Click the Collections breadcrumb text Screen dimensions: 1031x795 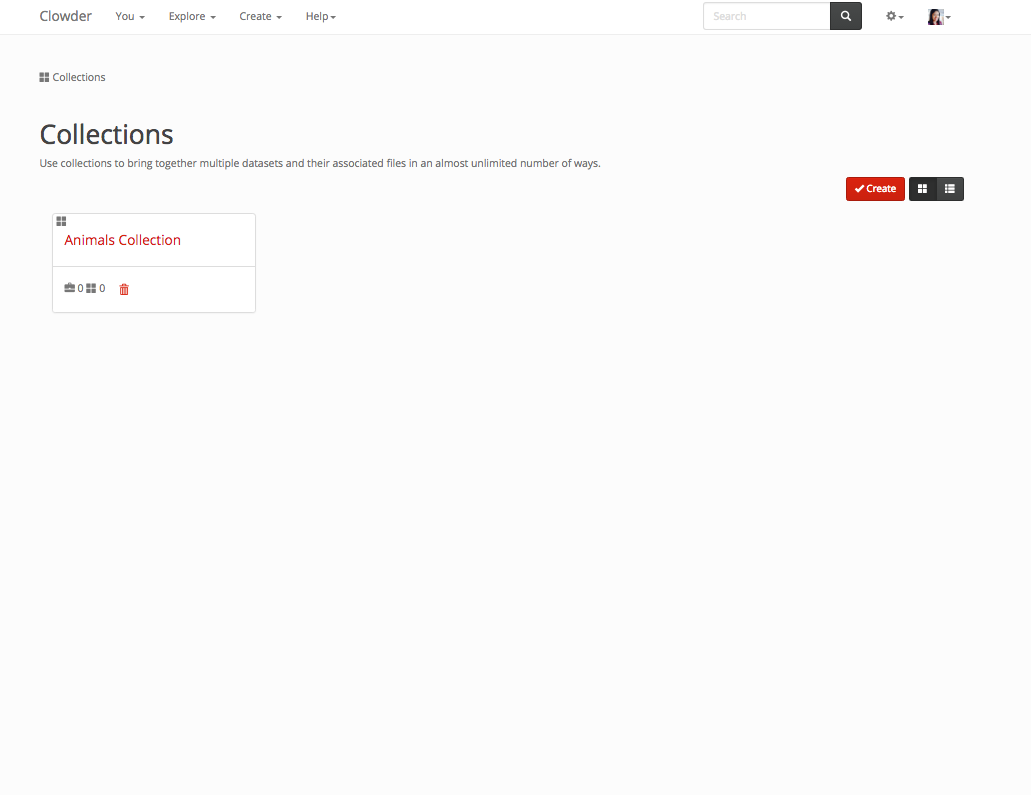79,77
